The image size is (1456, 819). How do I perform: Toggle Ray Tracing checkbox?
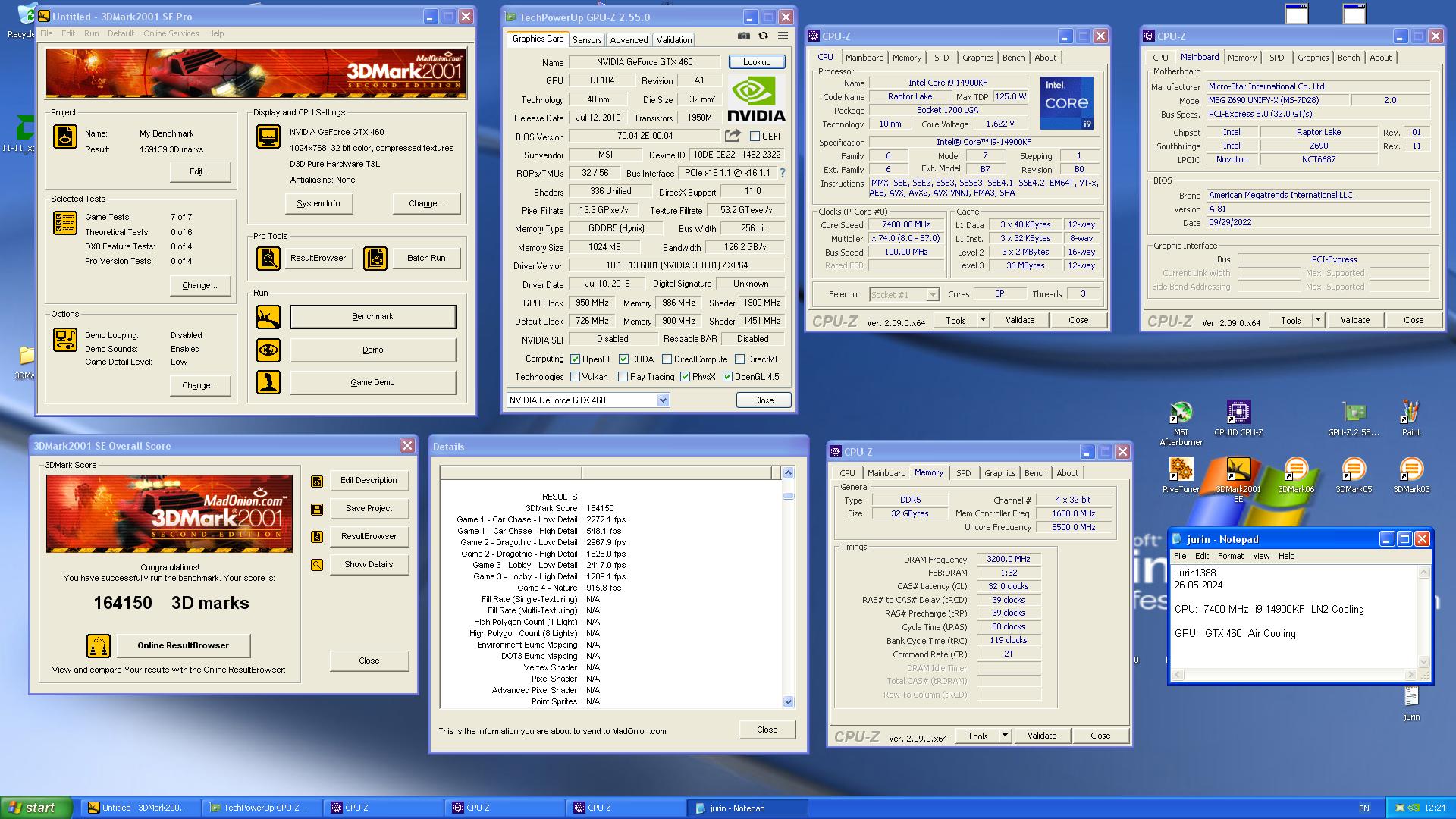[623, 377]
